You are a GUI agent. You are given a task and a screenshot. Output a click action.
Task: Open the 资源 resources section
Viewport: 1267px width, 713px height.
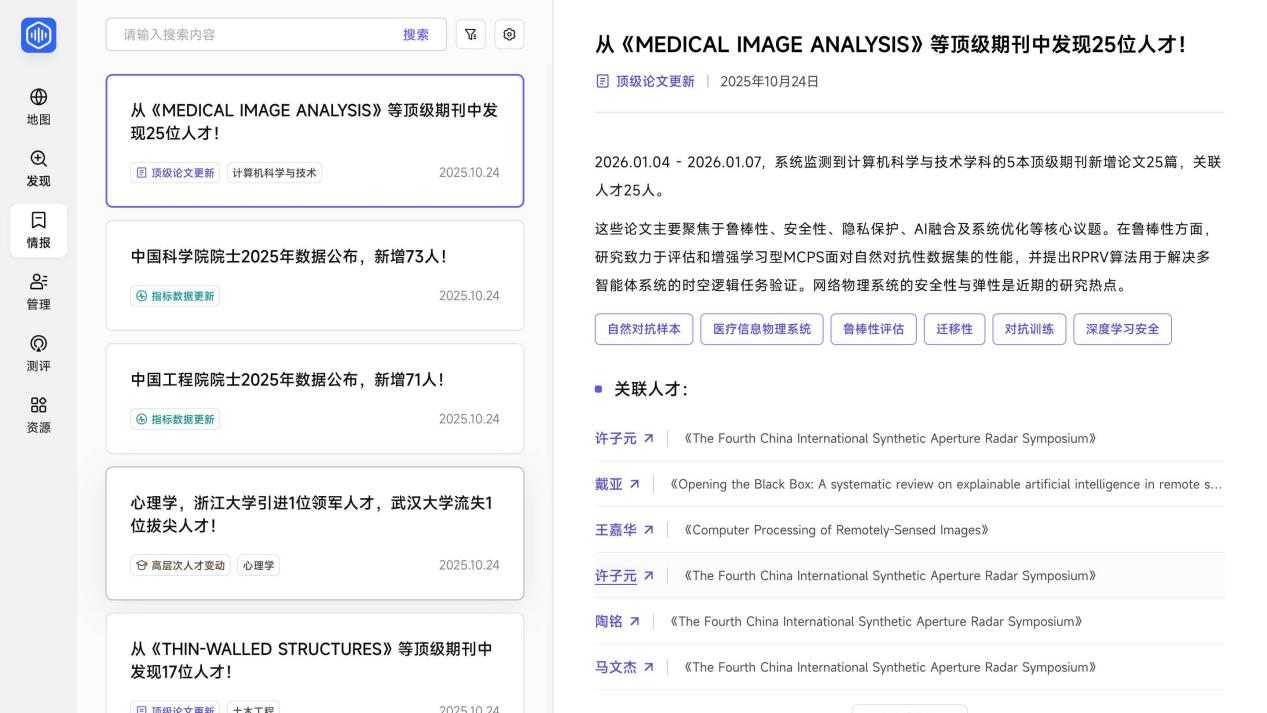[x=38, y=415]
